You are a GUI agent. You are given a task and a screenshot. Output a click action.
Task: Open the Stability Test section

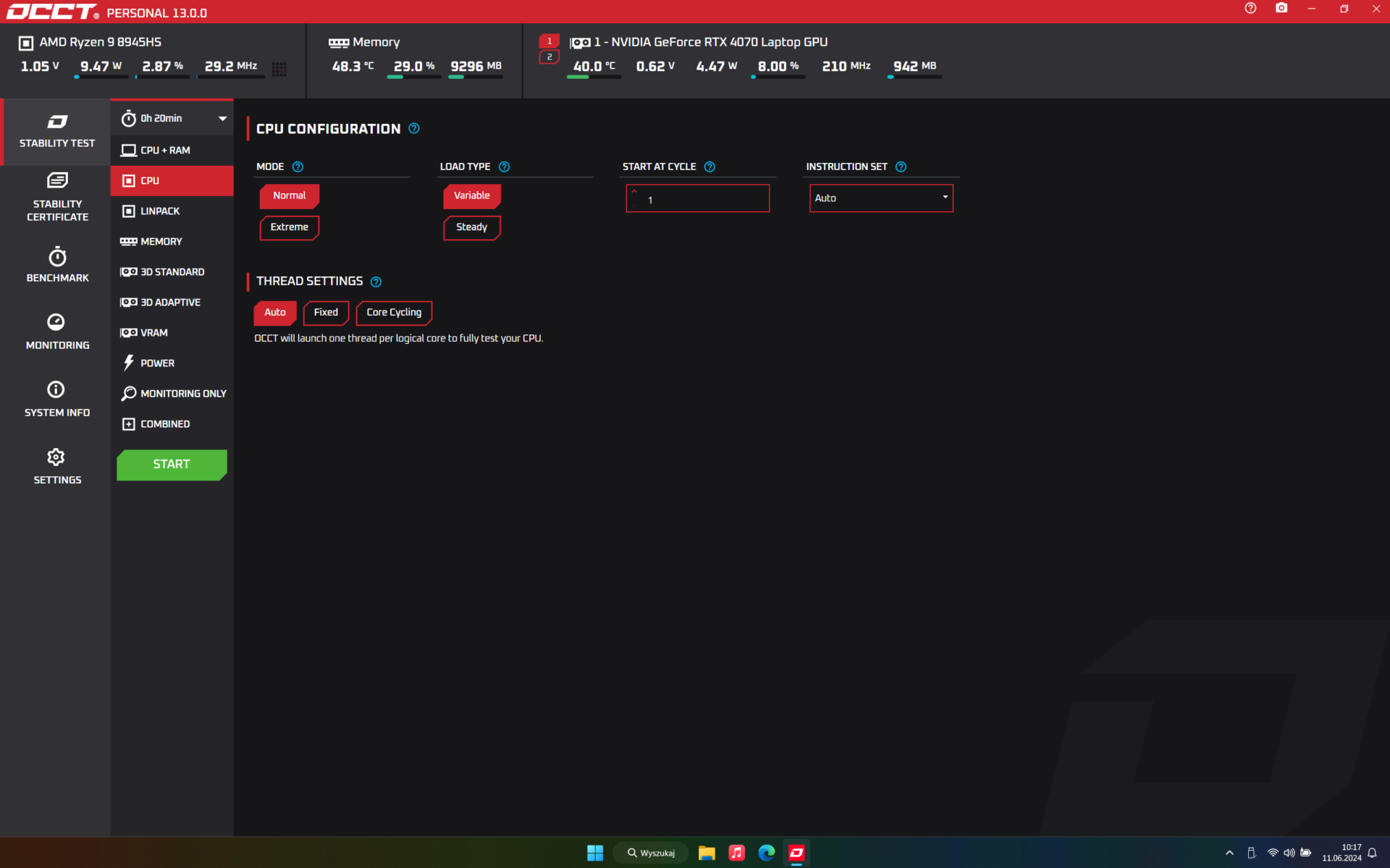(x=56, y=132)
